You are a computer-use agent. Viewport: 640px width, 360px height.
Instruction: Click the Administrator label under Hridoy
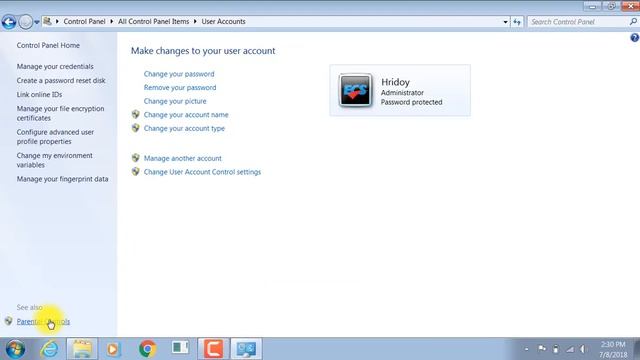click(x=402, y=93)
